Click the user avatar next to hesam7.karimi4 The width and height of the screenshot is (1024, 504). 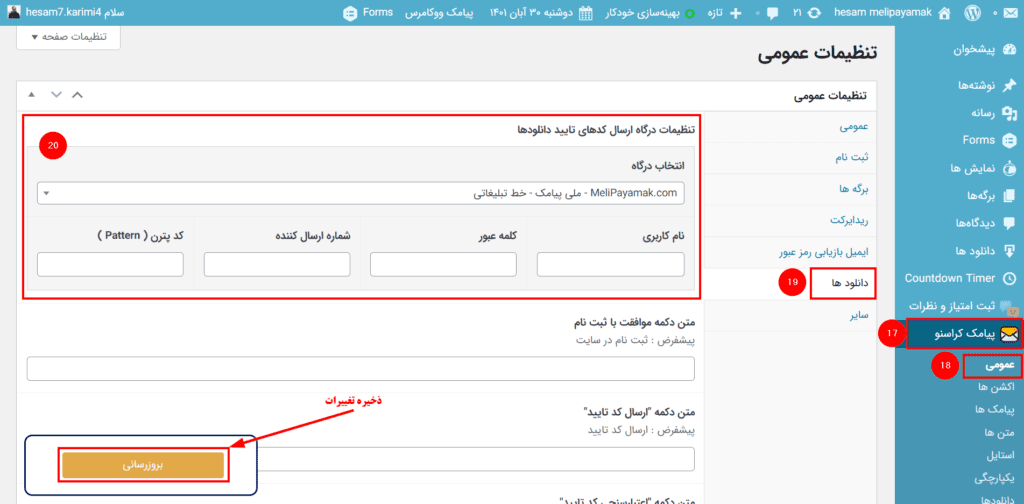click(x=14, y=13)
